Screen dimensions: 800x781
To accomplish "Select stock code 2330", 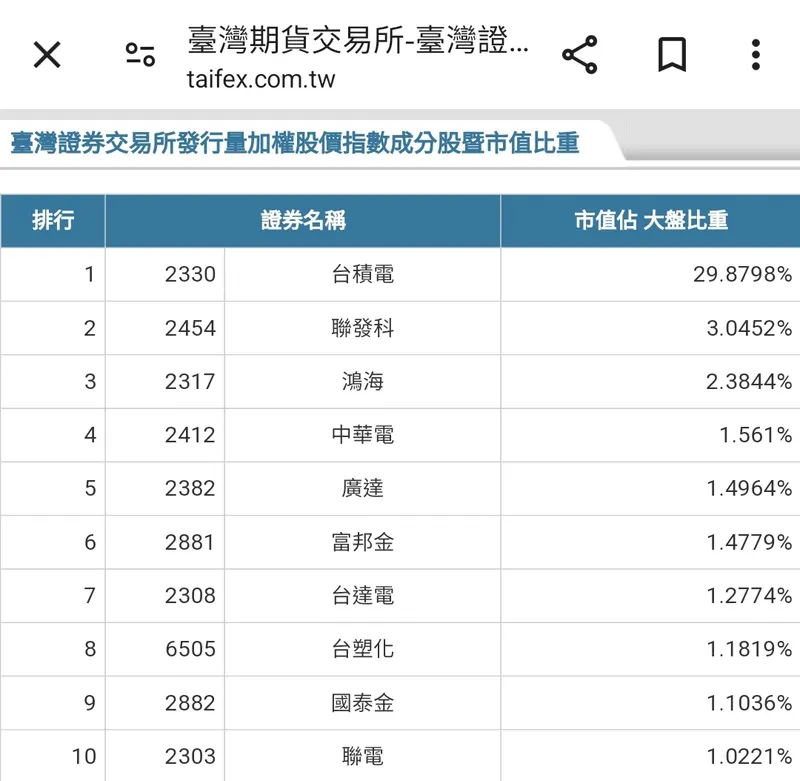I will click(190, 274).
